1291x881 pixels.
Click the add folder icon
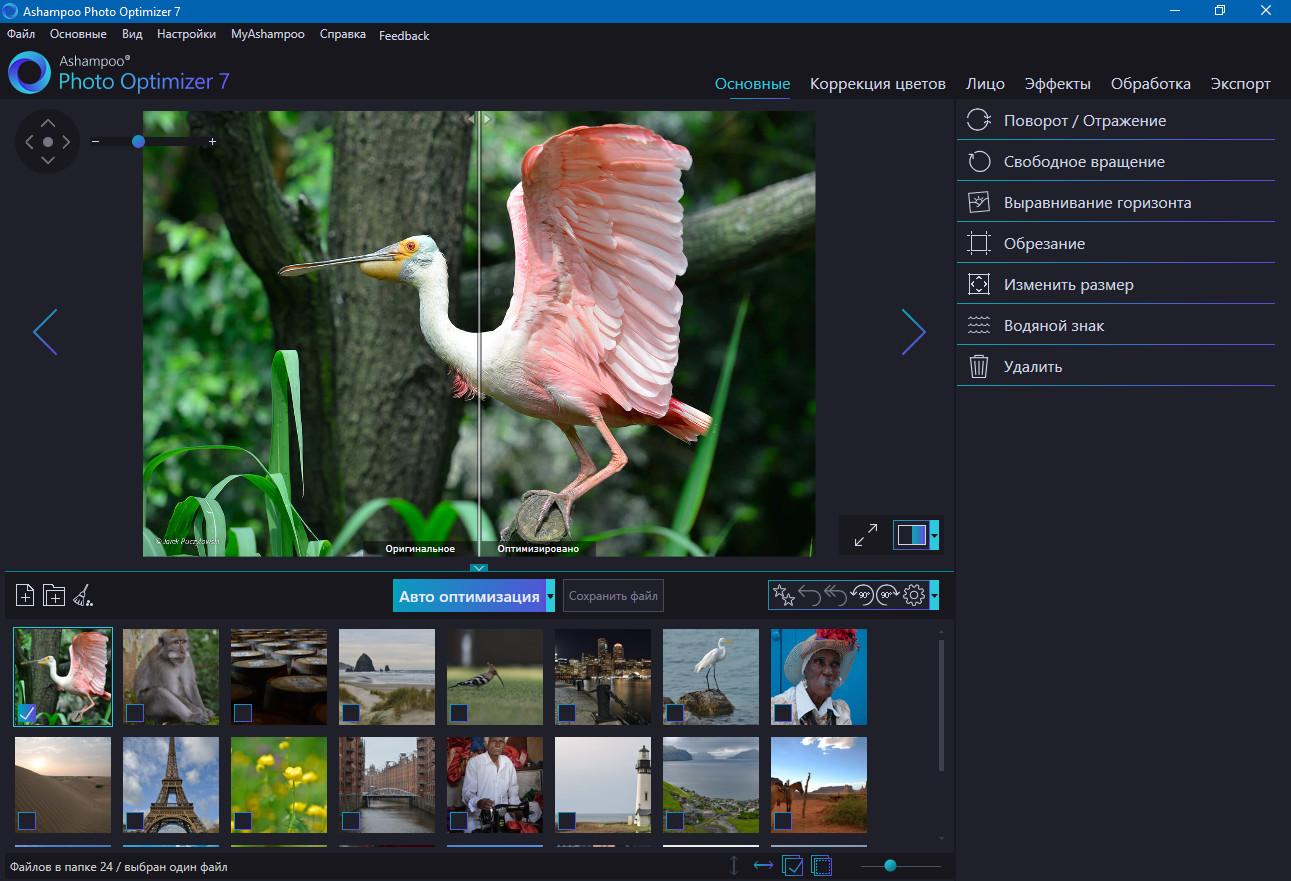coord(54,596)
